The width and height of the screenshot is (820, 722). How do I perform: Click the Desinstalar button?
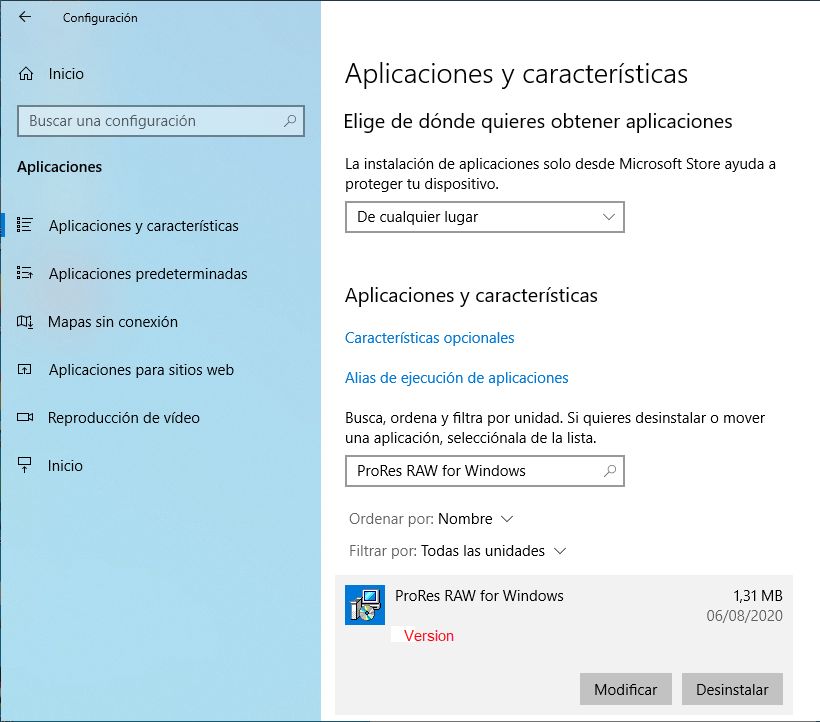(x=732, y=689)
